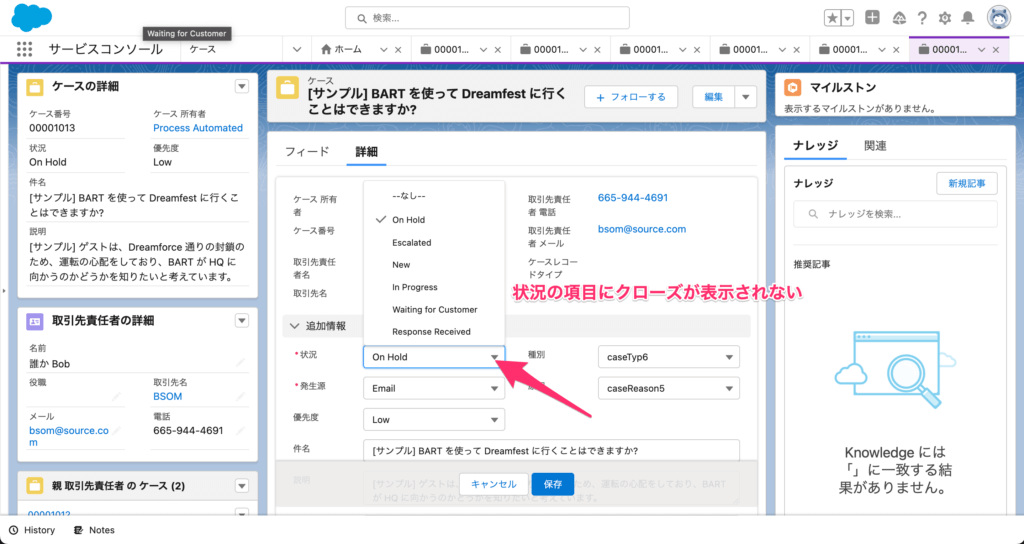The width and height of the screenshot is (1024, 544).
Task: Click the 取引先責任者の詳細 contact icon
Action: pyautogui.click(x=35, y=321)
